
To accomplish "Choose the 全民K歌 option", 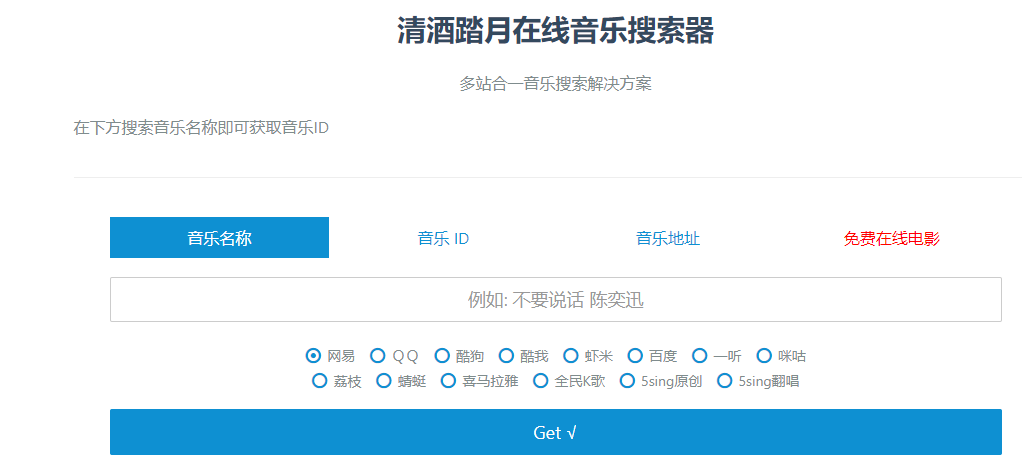I will [x=541, y=380].
